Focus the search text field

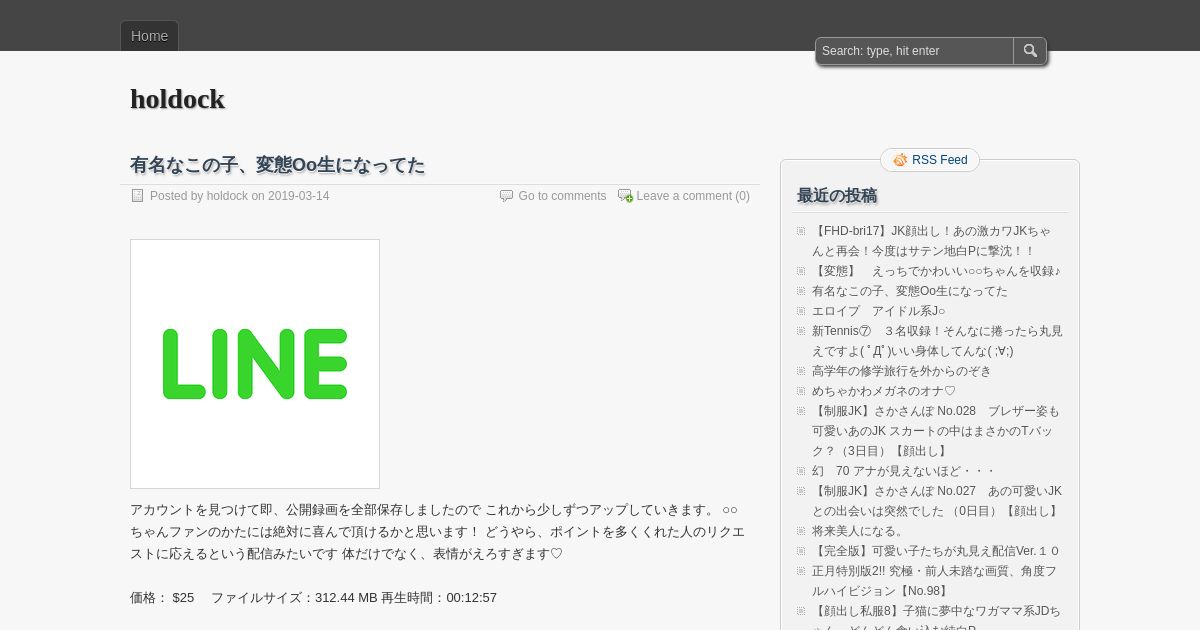click(x=915, y=51)
